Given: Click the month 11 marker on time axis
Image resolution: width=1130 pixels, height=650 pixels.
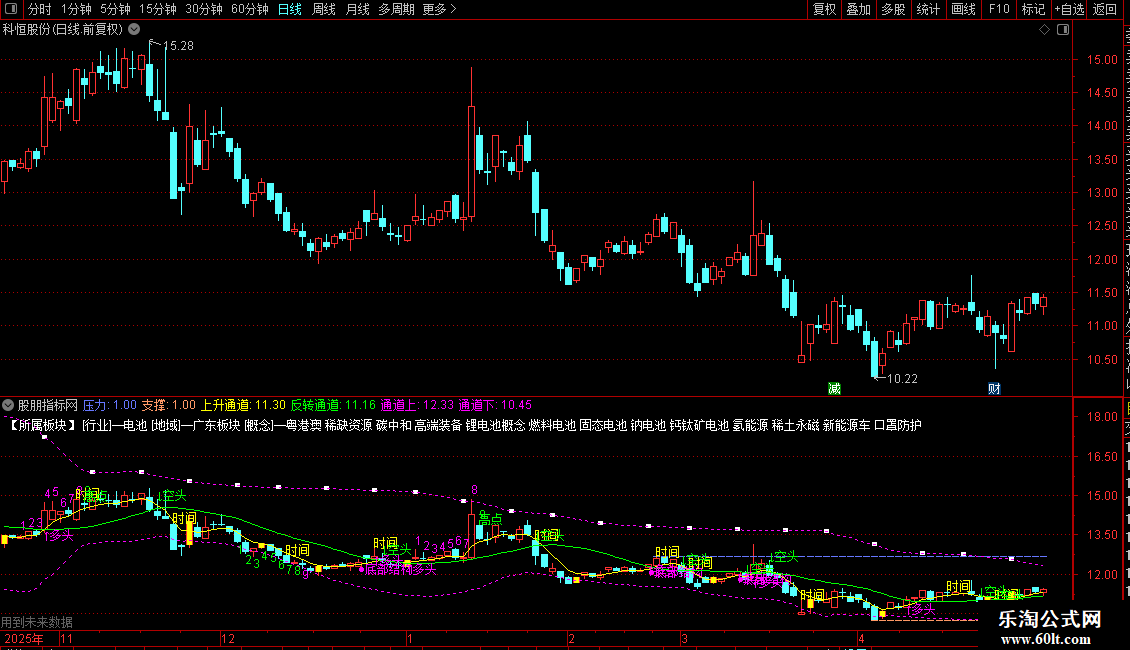Looking at the screenshot, I should (x=66, y=638).
